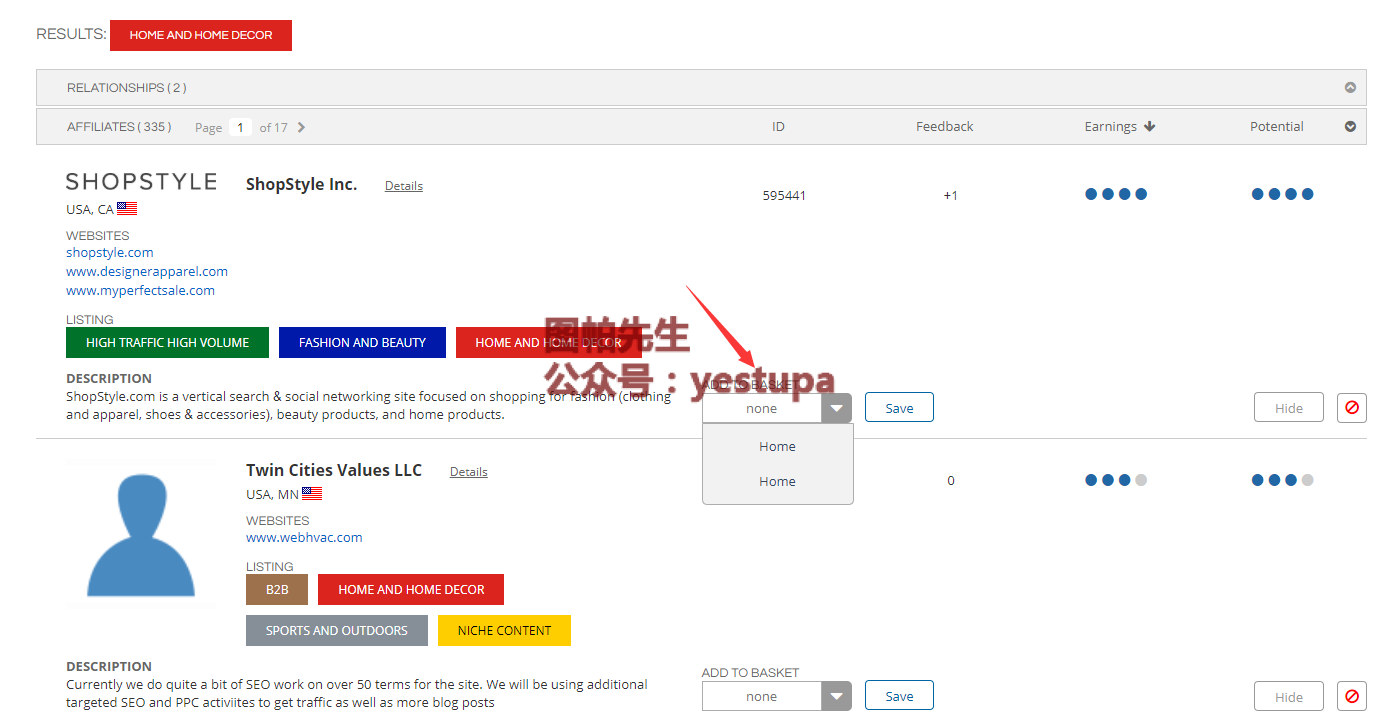
Task: Click Fashion and Beauty listing tag
Action: pyautogui.click(x=362, y=343)
